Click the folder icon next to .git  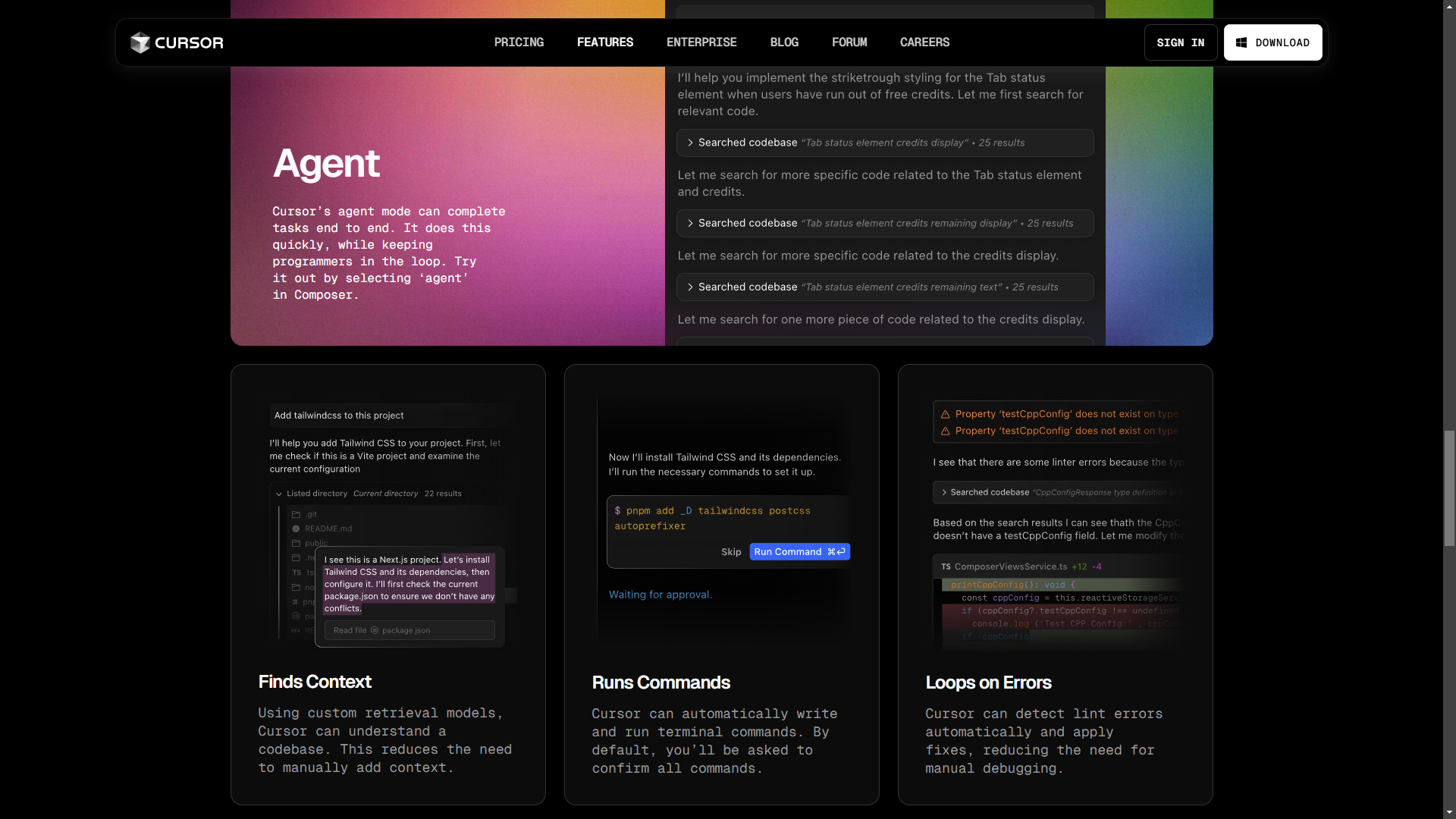(x=297, y=514)
